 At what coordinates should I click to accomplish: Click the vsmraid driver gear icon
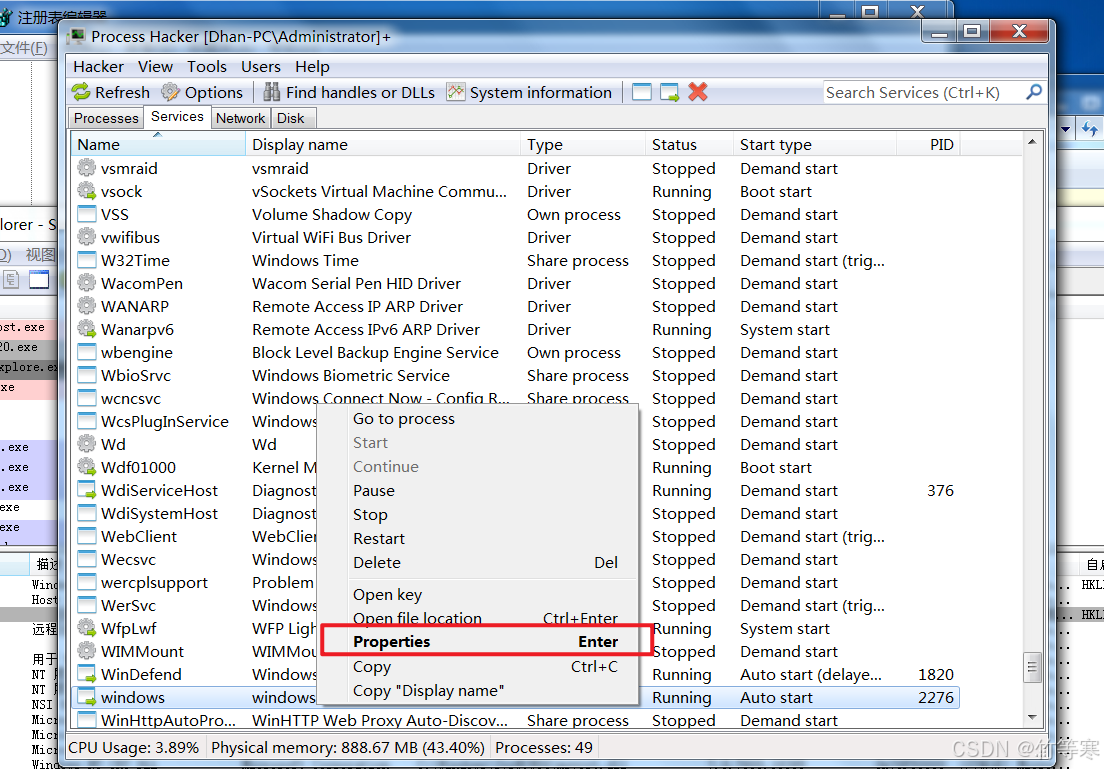[87, 168]
